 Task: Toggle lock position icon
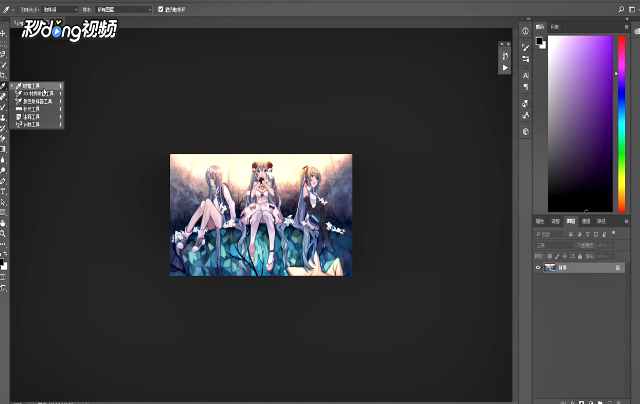[x=565, y=256]
